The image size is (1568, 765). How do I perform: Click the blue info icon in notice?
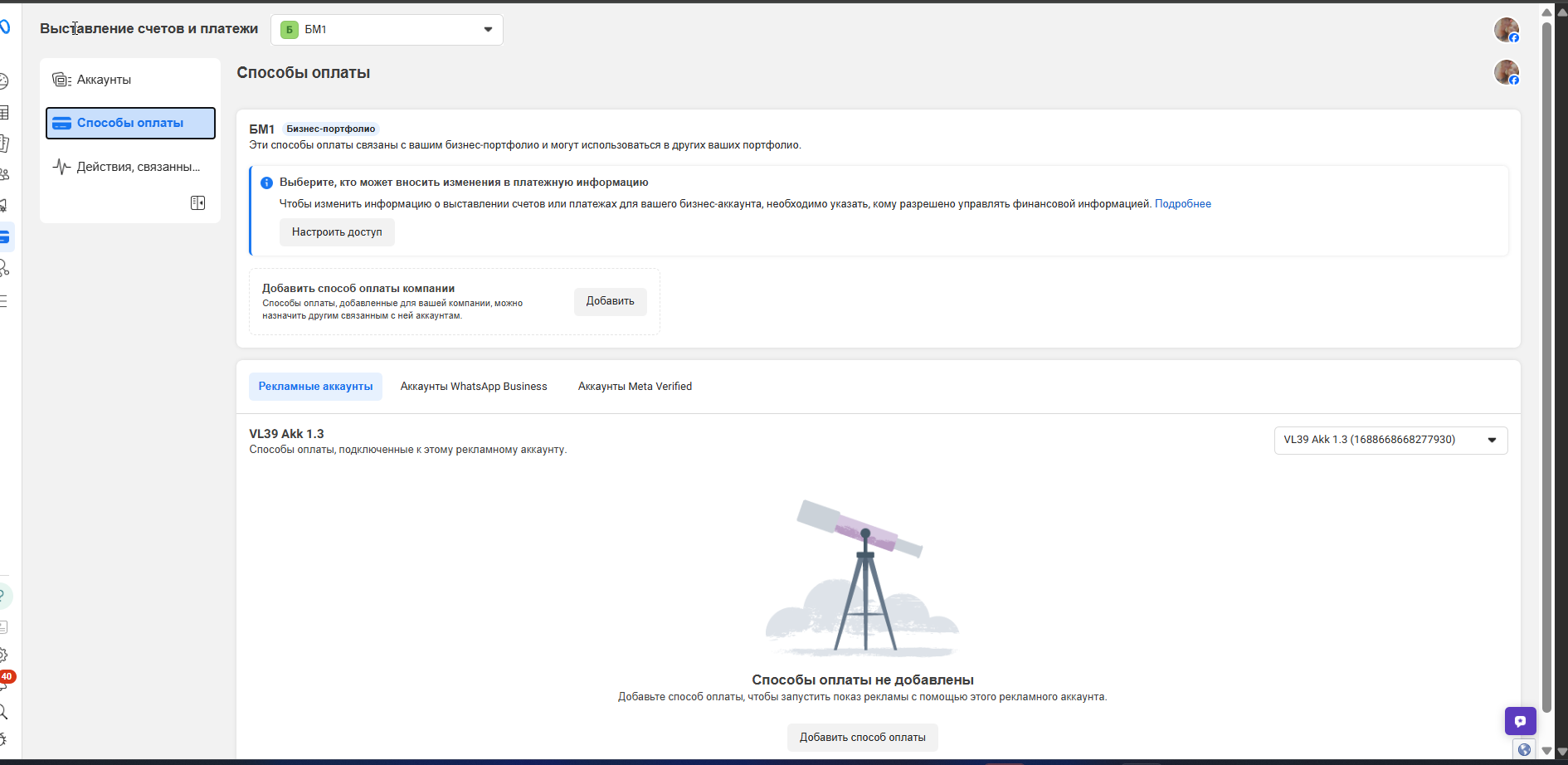pos(266,183)
